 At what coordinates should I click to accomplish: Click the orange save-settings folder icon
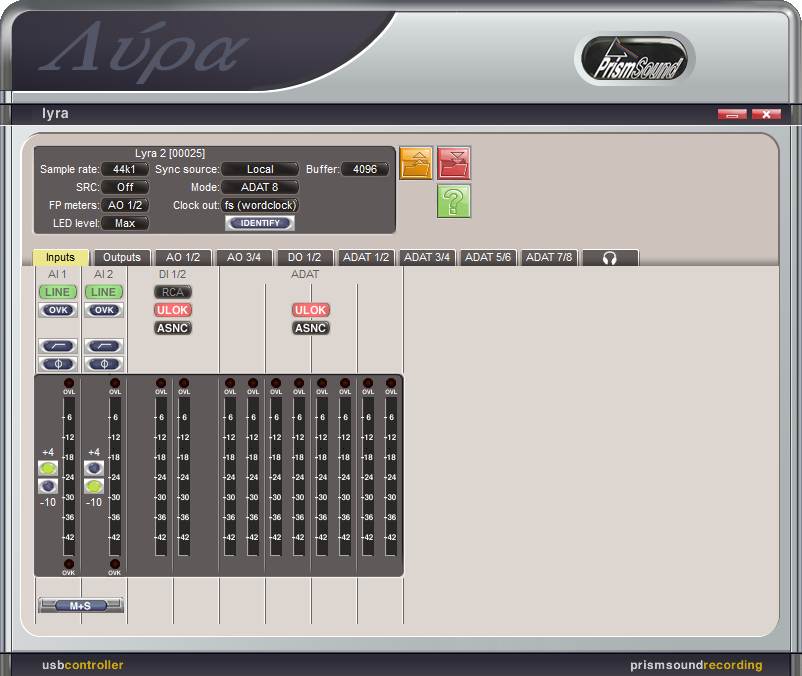[x=416, y=162]
